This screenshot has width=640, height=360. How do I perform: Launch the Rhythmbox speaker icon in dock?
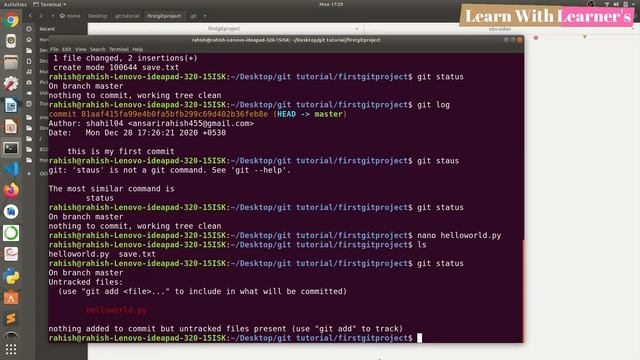point(11,41)
